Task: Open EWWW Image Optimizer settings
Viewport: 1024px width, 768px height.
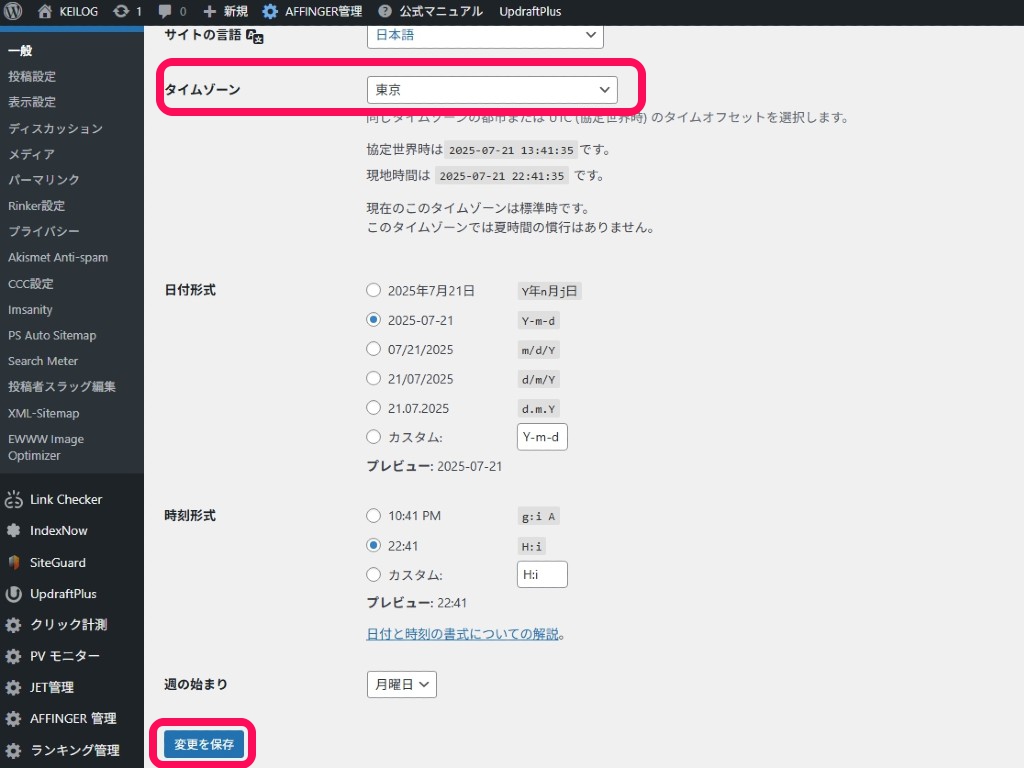Action: click(x=46, y=447)
